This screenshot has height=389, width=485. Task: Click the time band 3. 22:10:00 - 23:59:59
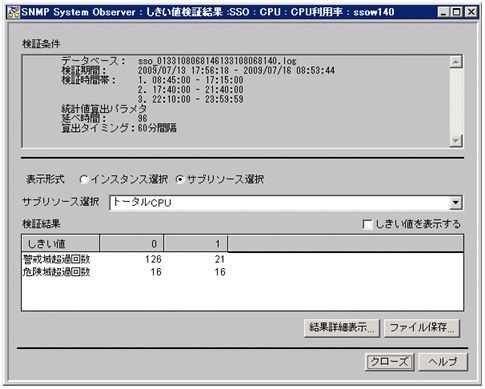(x=191, y=99)
